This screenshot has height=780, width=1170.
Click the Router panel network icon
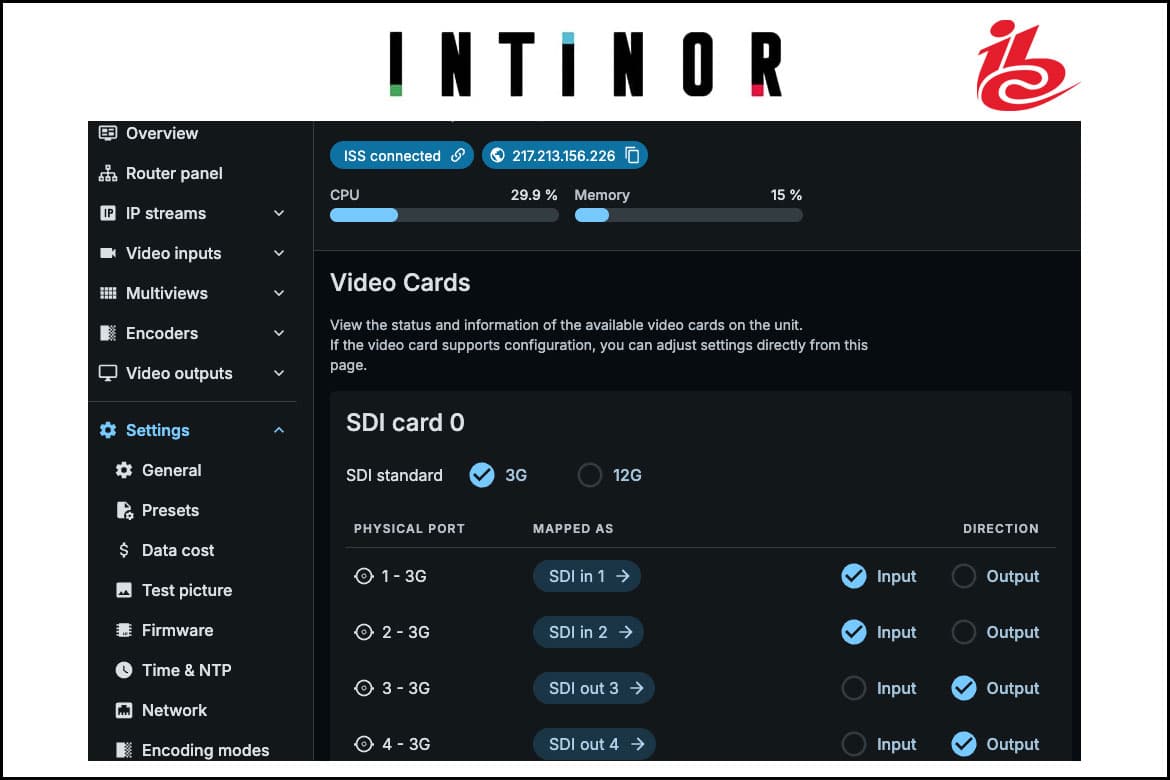tap(108, 173)
